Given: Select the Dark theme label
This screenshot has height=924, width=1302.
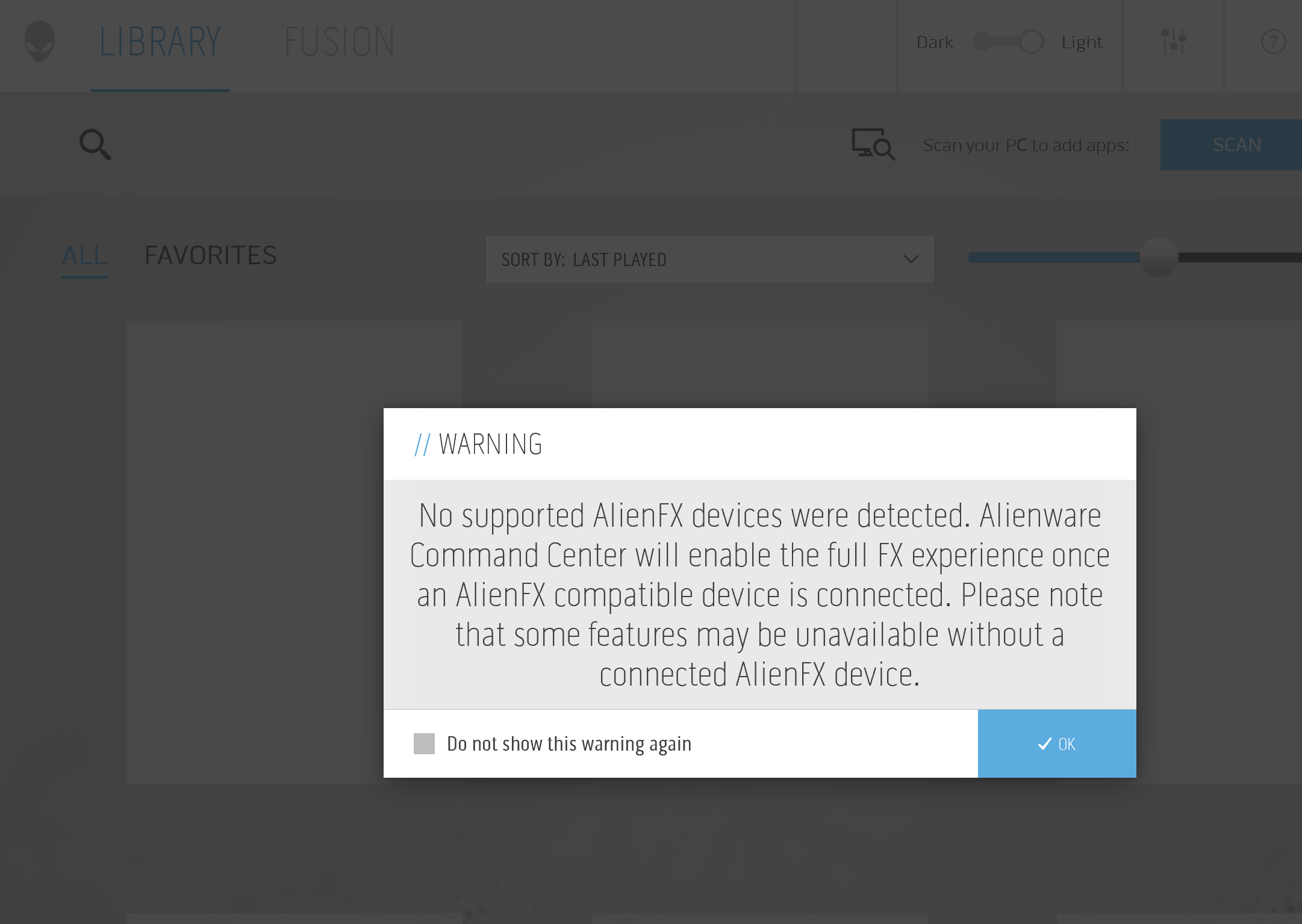Looking at the screenshot, I should (935, 43).
